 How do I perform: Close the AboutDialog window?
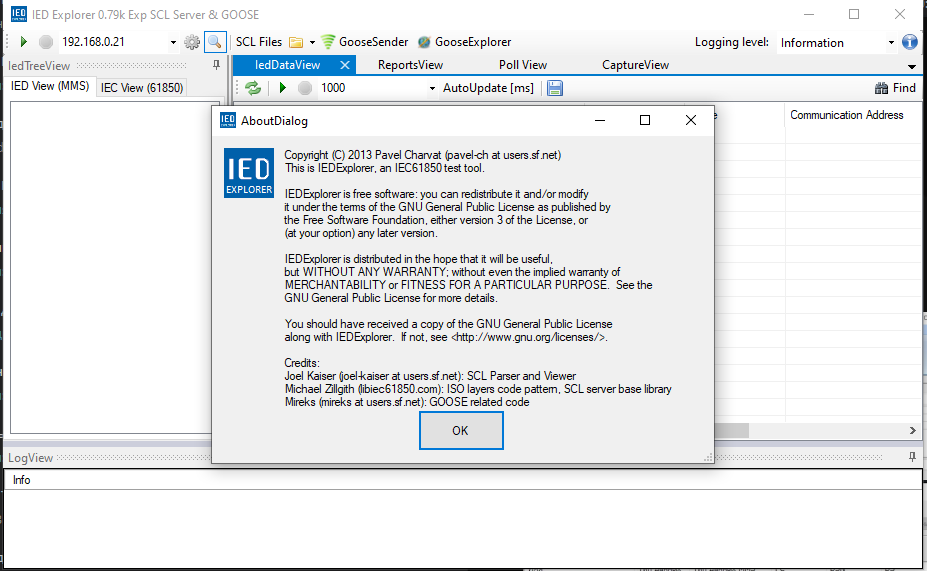(691, 121)
